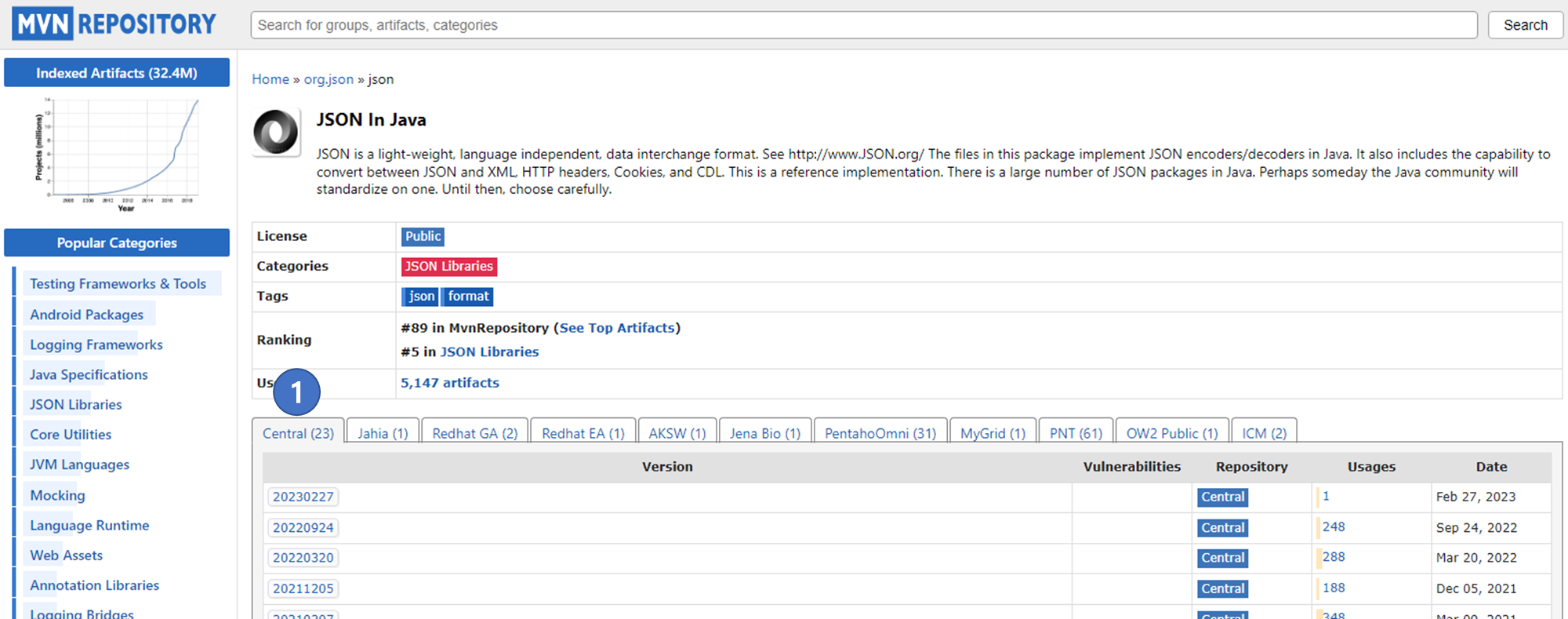Click the Indexed Artifacts (32.4M) header
Image resolution: width=1568 pixels, height=619 pixels.
tap(117, 73)
